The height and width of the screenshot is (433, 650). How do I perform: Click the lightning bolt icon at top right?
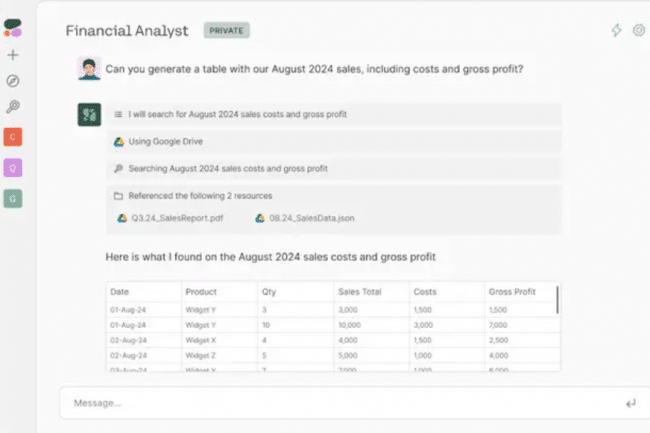pos(616,30)
